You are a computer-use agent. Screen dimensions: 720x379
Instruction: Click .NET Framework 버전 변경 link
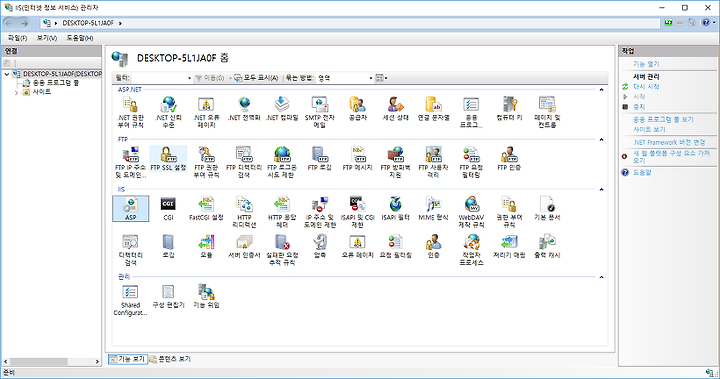click(669, 142)
